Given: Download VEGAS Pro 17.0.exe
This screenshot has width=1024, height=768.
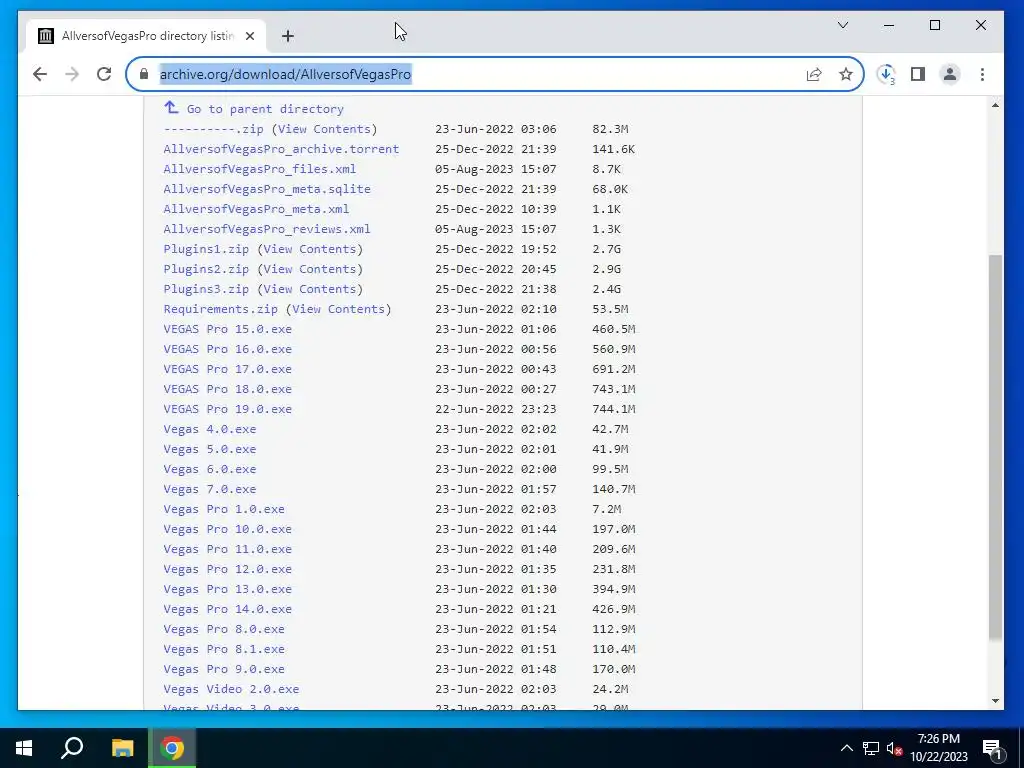Looking at the screenshot, I should tap(227, 369).
